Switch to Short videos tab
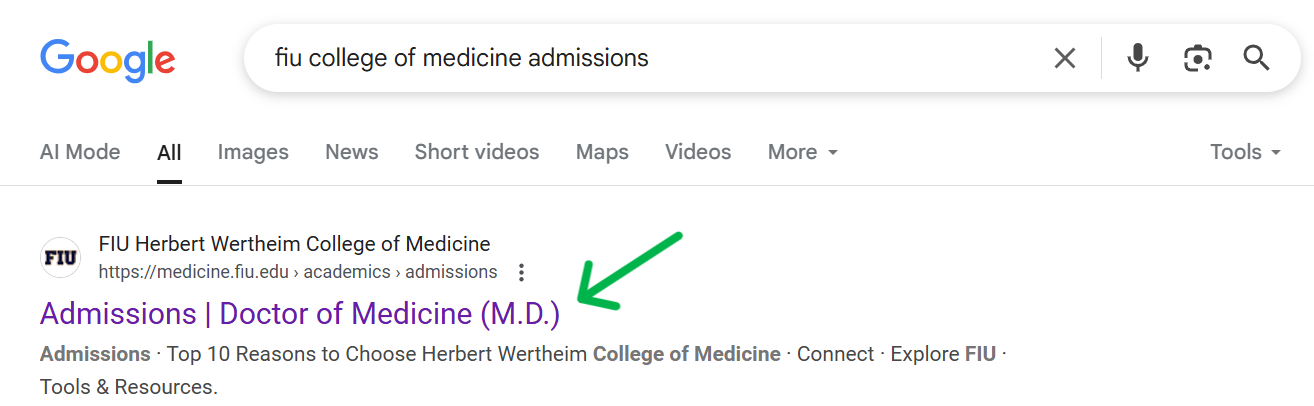 pos(477,152)
